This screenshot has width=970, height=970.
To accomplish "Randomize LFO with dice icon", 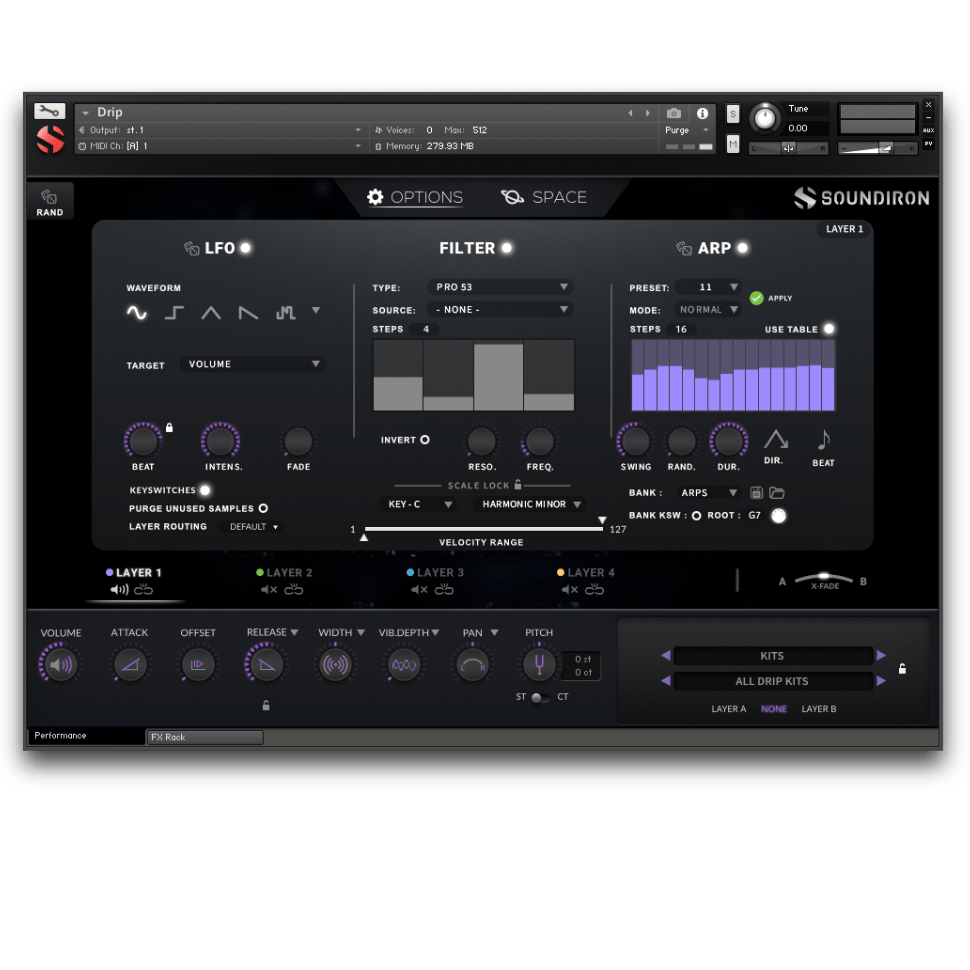I will [x=191, y=248].
